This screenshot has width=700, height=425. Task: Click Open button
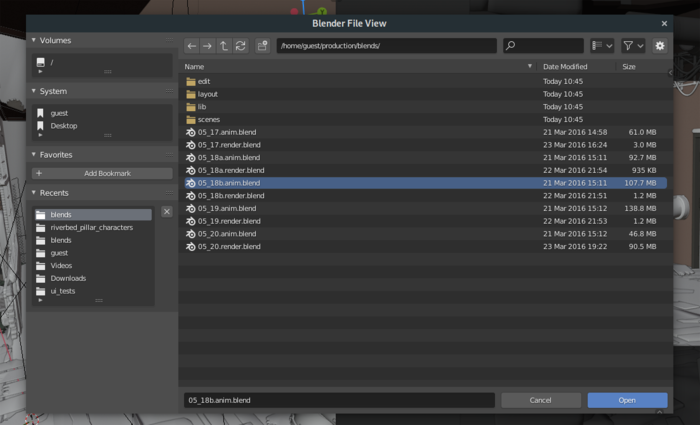click(x=627, y=400)
